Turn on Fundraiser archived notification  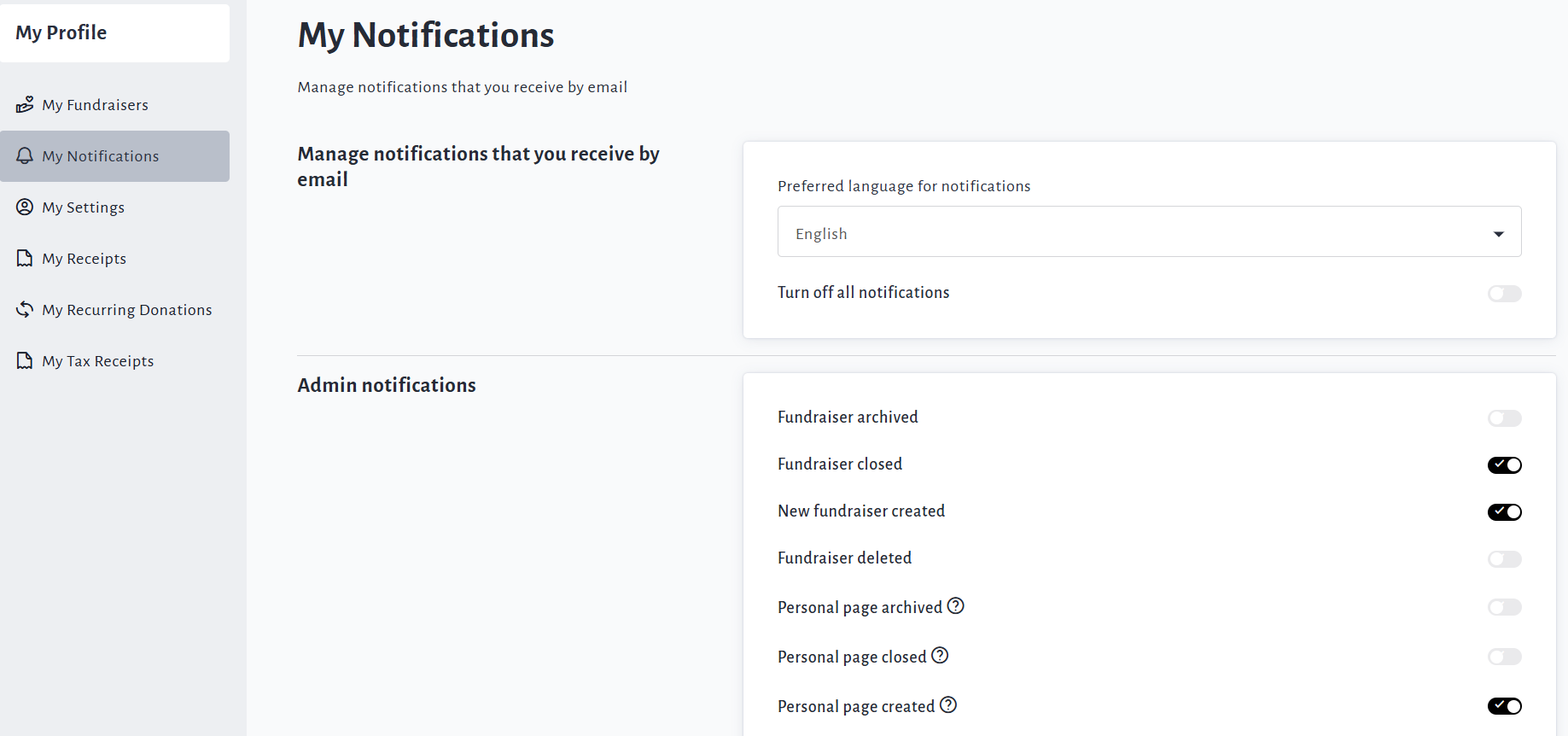(x=1504, y=418)
